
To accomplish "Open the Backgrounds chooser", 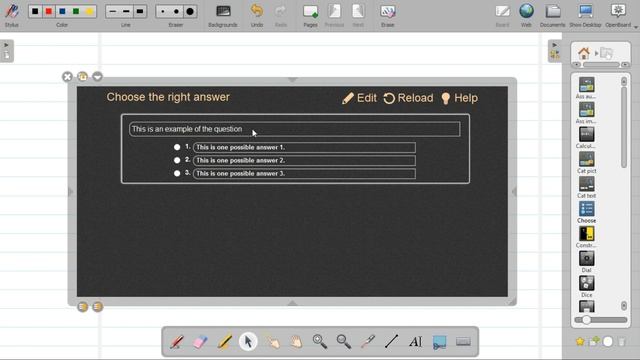I will [x=223, y=15].
